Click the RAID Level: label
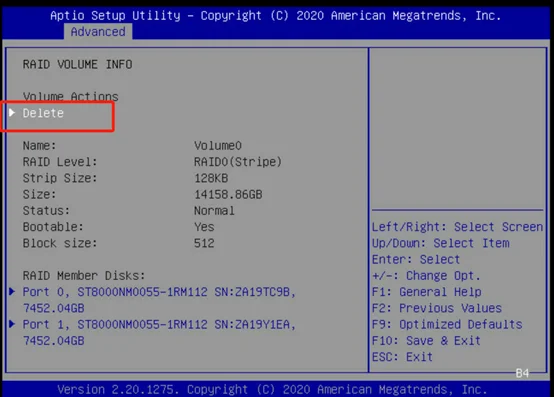Viewport: 554px width, 397px height. point(60,162)
